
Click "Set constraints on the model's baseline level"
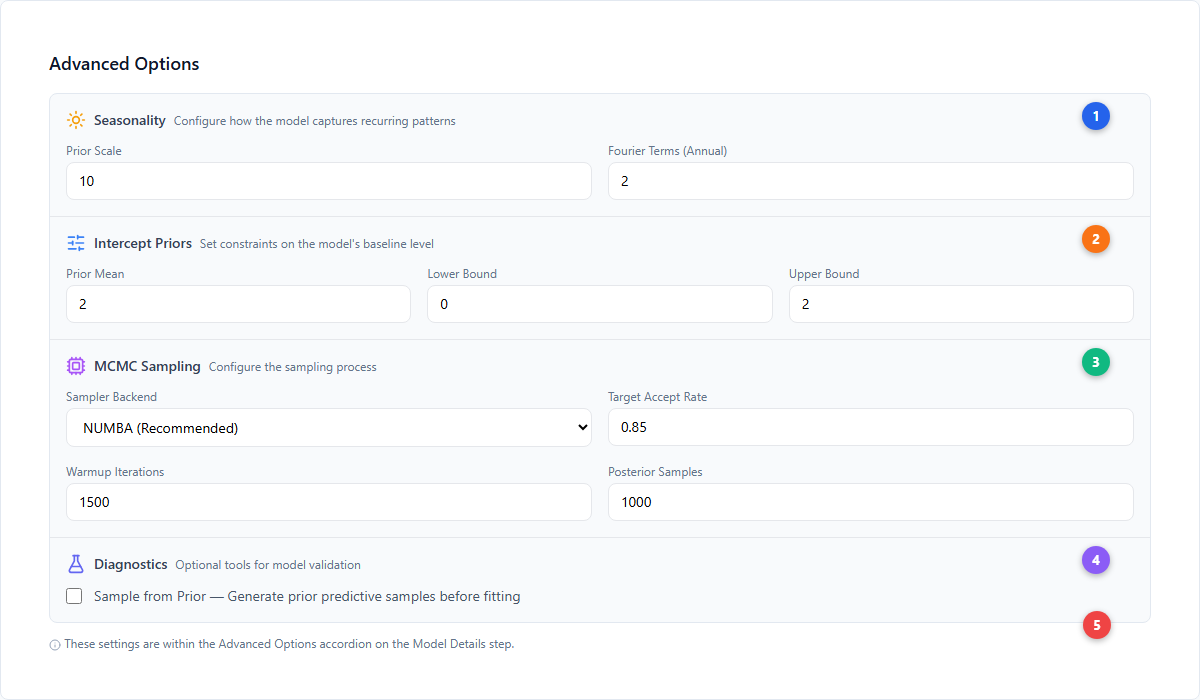(x=317, y=244)
